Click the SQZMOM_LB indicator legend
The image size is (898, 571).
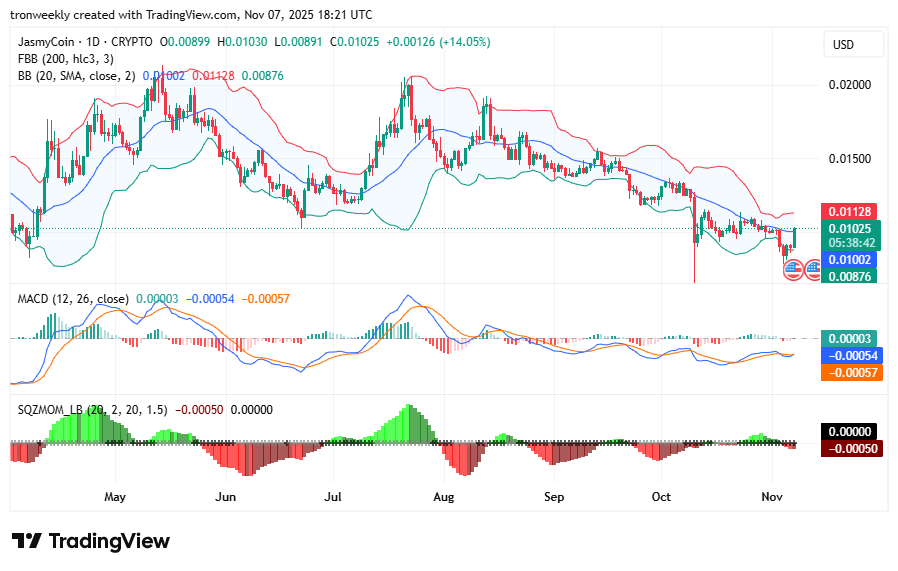[90, 409]
